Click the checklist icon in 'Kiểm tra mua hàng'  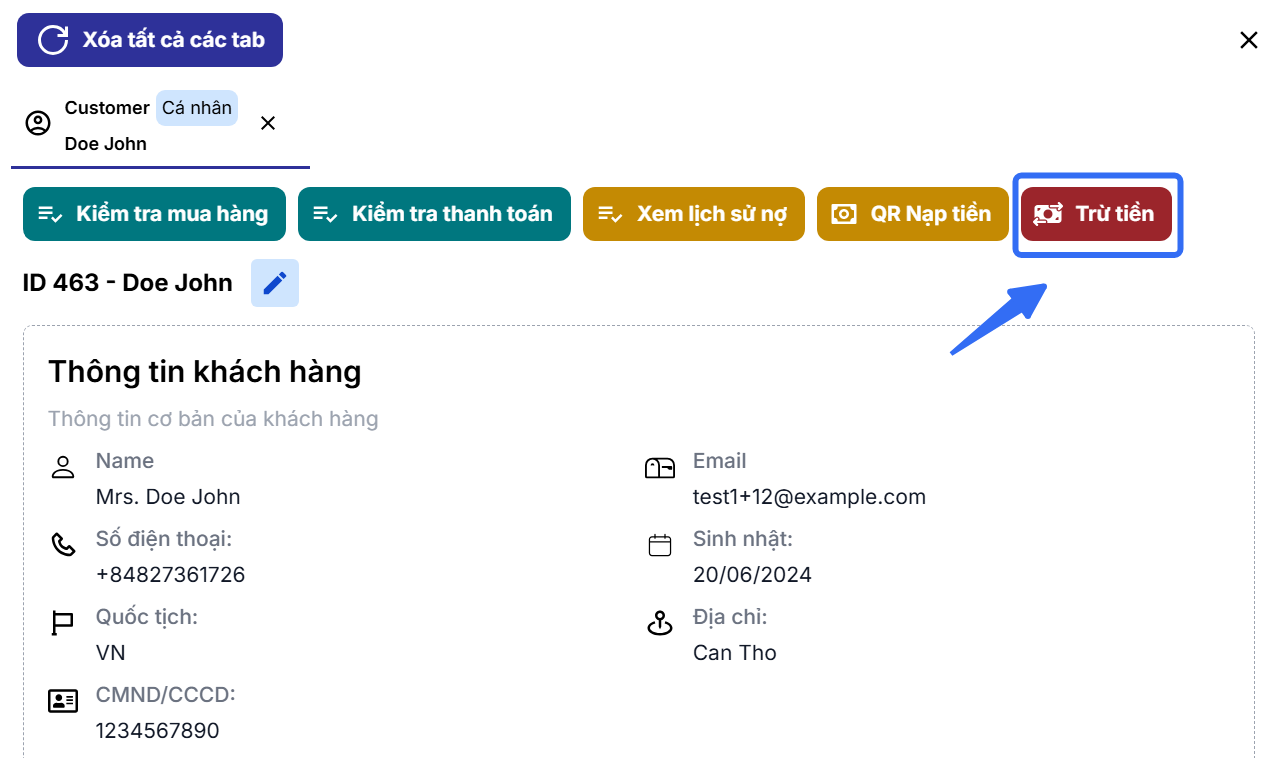(x=51, y=214)
